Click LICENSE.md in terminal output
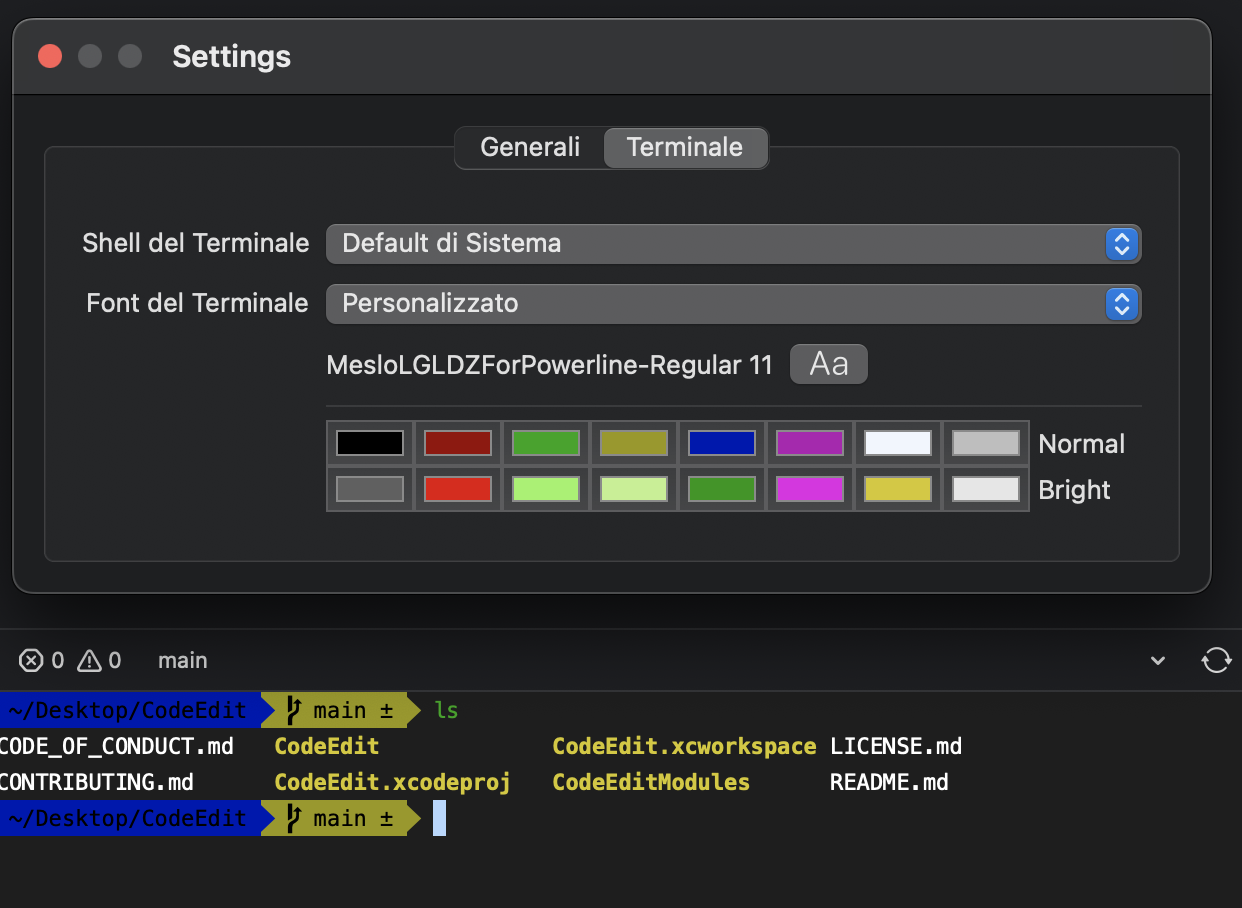Viewport: 1242px width, 908px height. click(x=896, y=746)
